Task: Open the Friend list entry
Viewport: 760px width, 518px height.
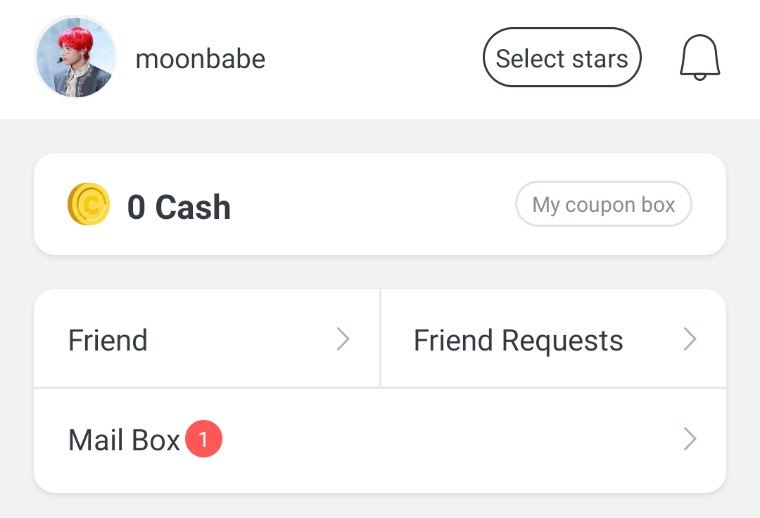Action: [108, 340]
